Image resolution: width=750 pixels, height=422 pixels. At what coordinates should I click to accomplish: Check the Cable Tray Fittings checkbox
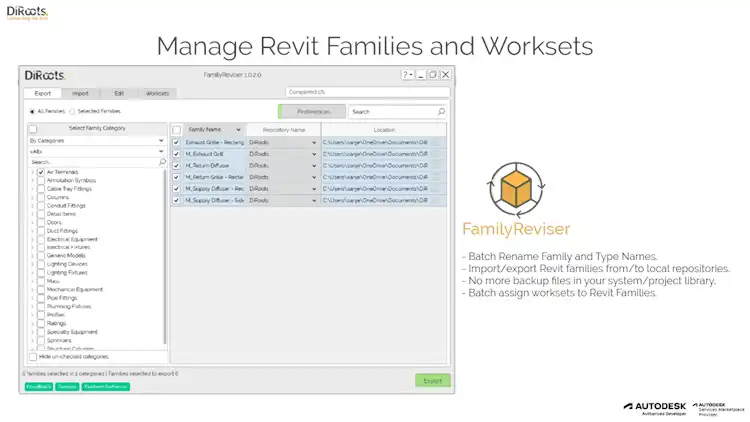coord(41,189)
